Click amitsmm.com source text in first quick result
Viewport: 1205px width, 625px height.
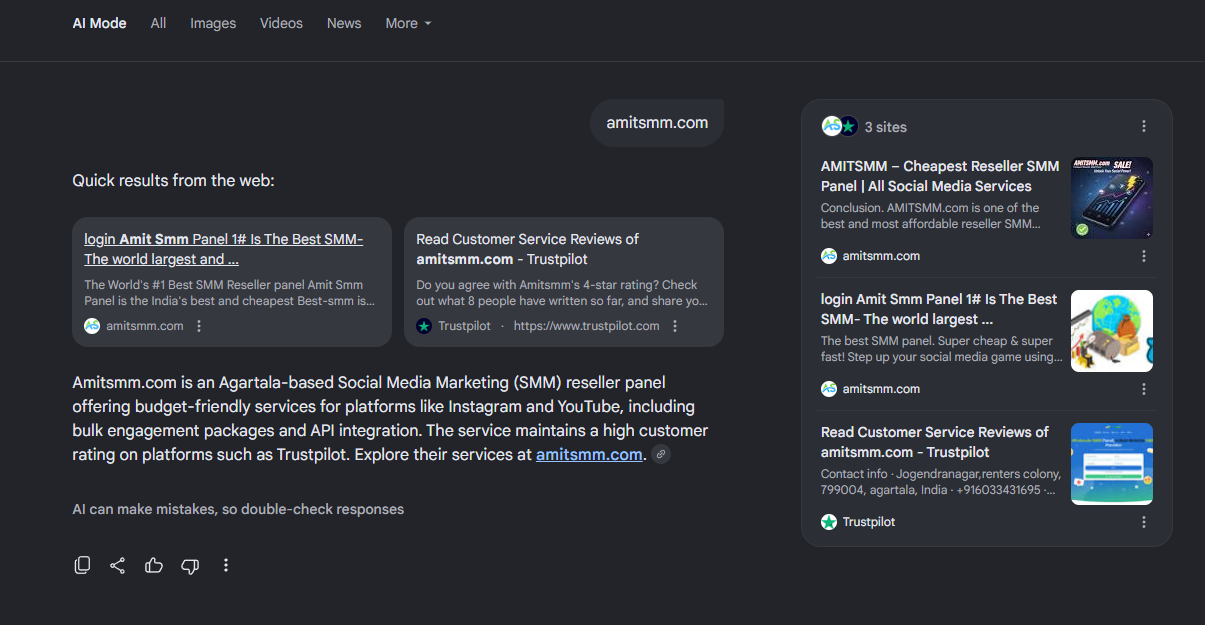tap(145, 326)
